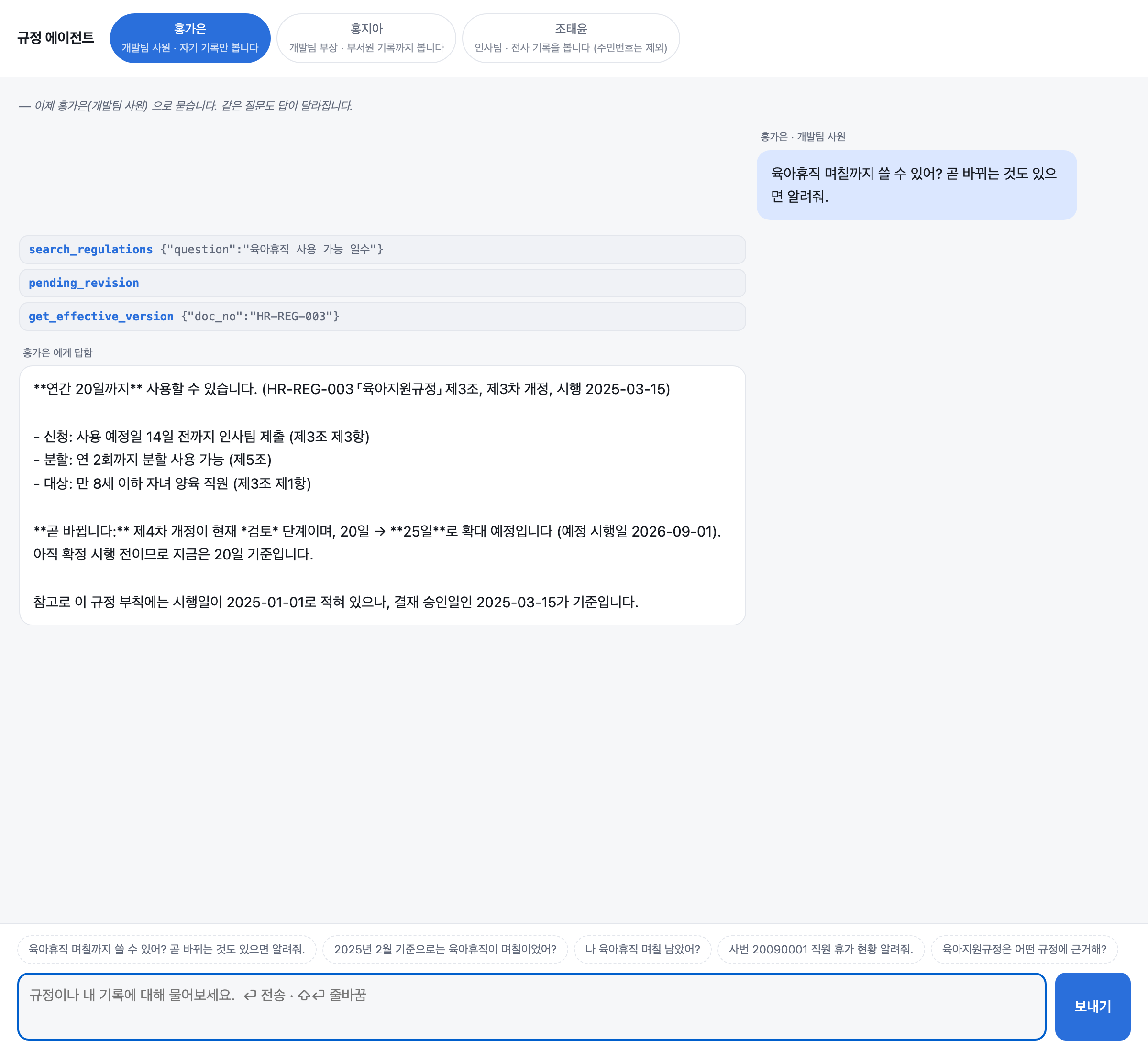Click the answer line '분할: 연 2회까지 분할 사용 가능'
This screenshot has height=1052, width=1148.
(153, 460)
